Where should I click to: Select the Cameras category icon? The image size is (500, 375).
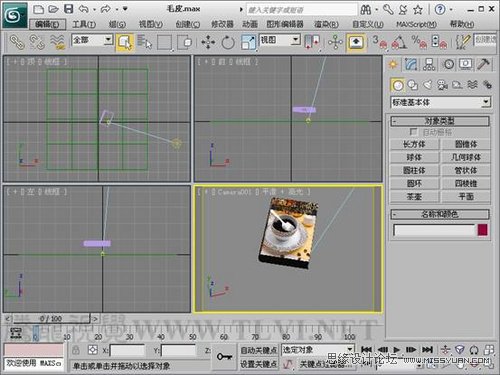(x=442, y=85)
